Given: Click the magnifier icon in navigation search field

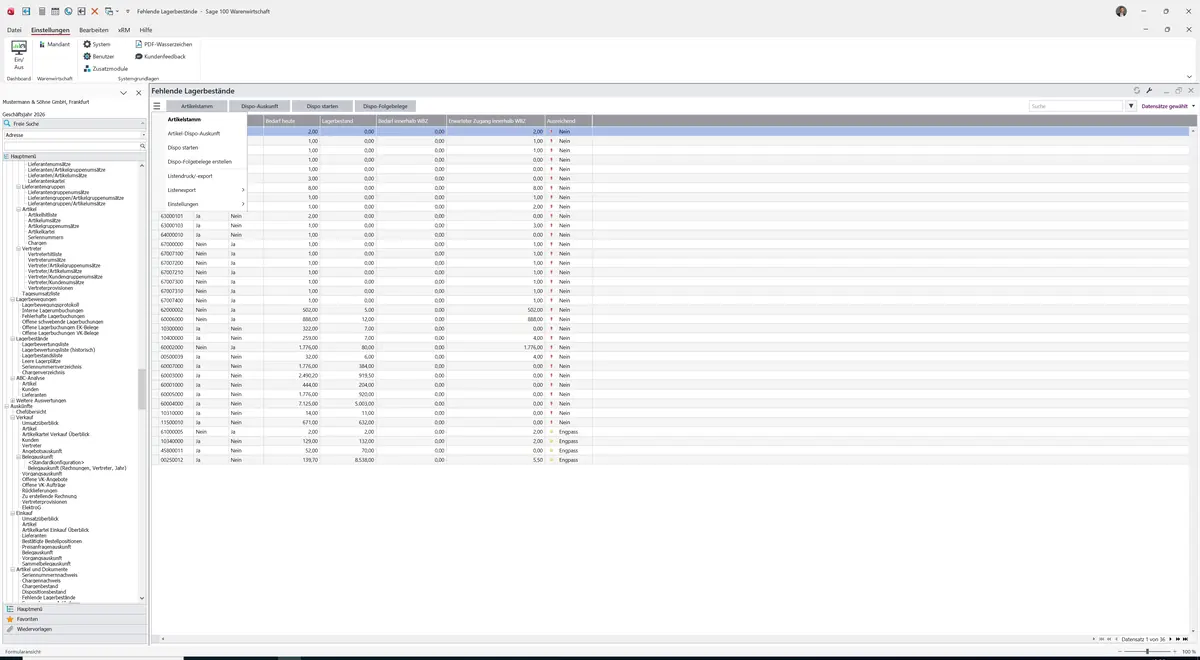Looking at the screenshot, I should [143, 146].
